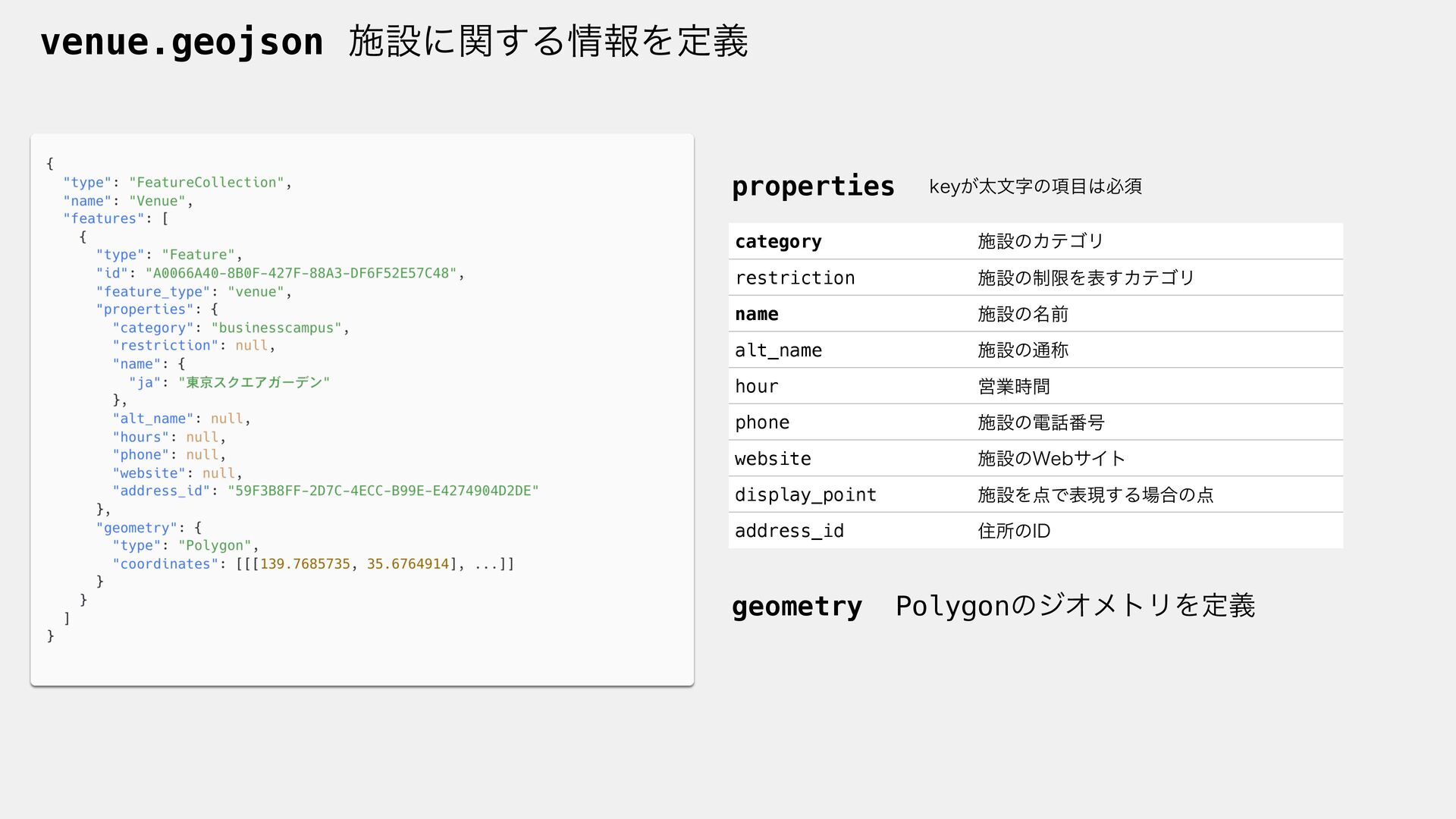Click the id value A0066A40-8B0F-427F-88A3-DF6F52E57C48
Viewport: 1456px width, 819px height.
click(301, 273)
